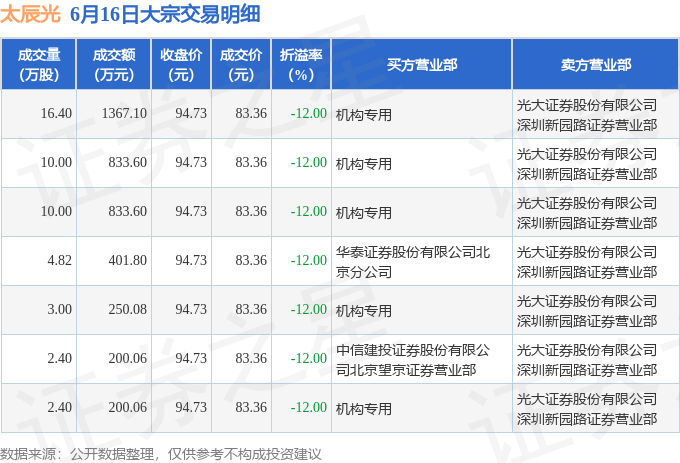Click the 6月16日大宗交易明细 title text
680x463 pixels.
165,14
